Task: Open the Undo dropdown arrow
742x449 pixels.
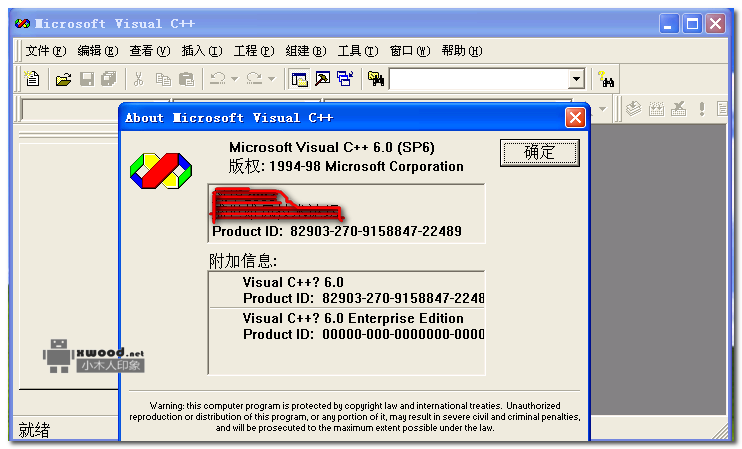Action: click(x=234, y=79)
